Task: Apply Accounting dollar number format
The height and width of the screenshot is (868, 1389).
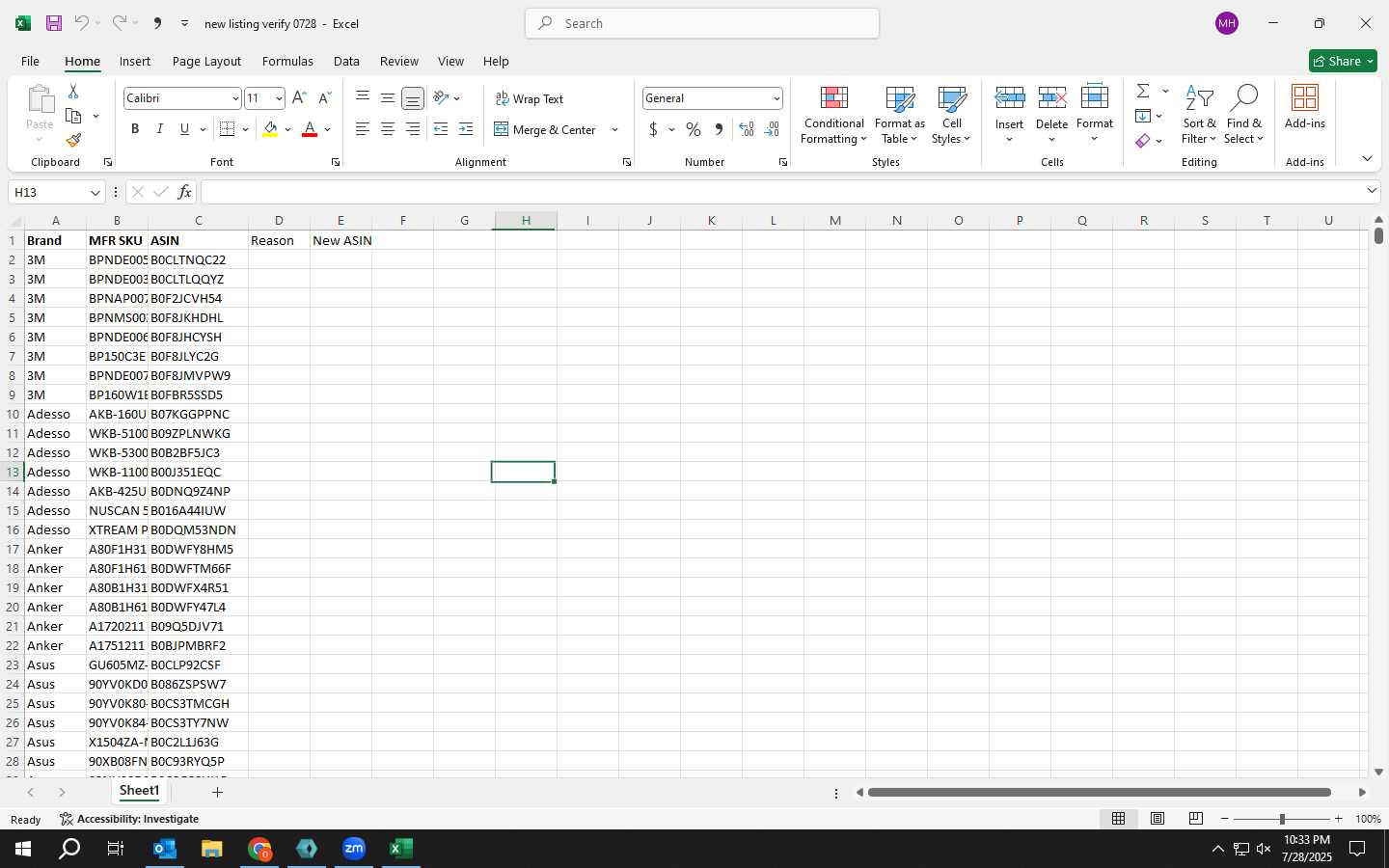Action: click(x=653, y=129)
